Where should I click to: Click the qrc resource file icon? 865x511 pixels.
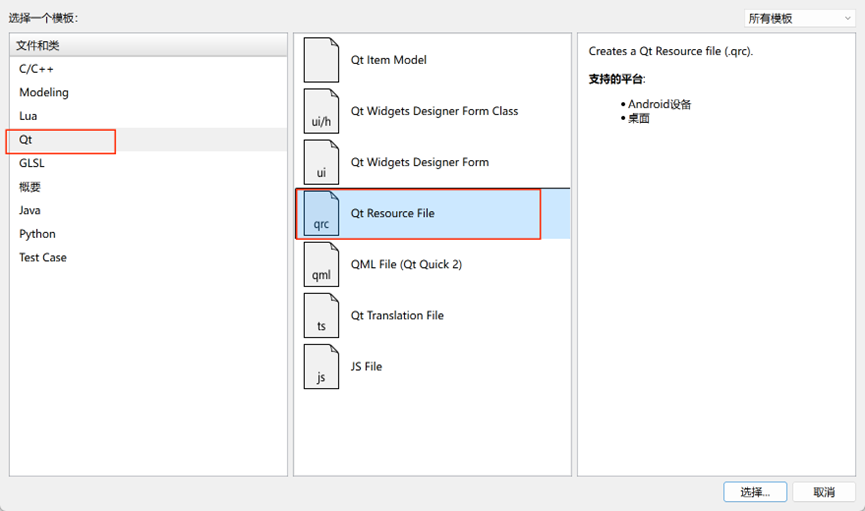coord(321,213)
